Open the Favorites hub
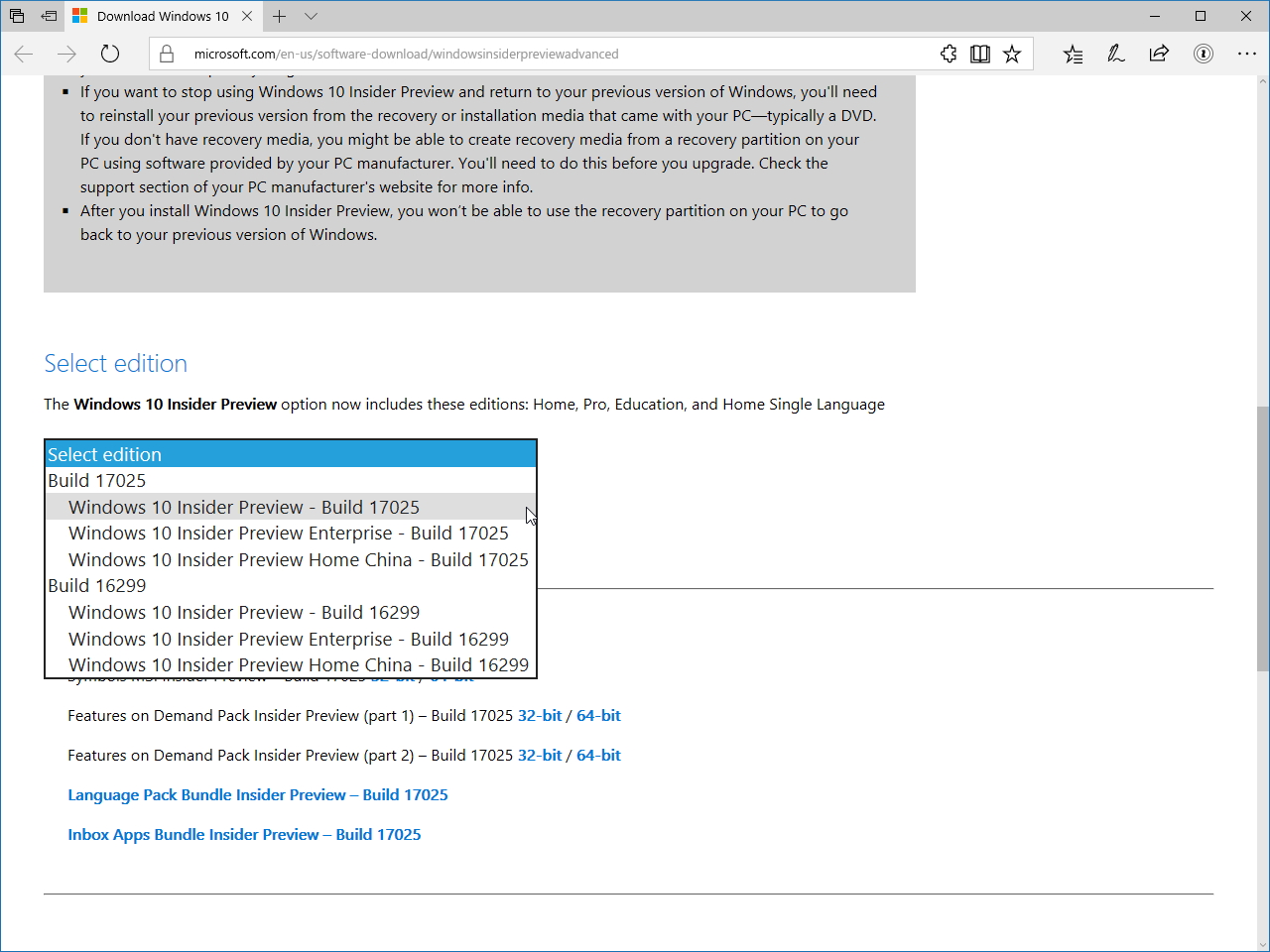Image resolution: width=1270 pixels, height=952 pixels. point(1073,54)
